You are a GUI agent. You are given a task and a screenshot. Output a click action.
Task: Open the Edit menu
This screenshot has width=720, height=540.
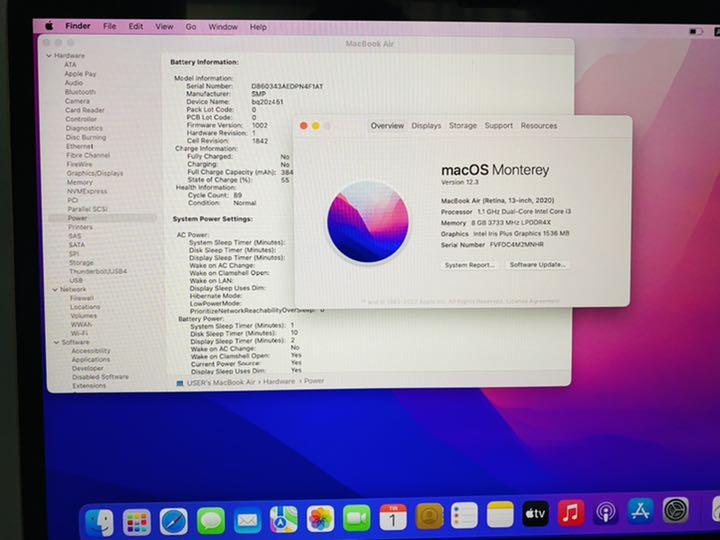[135, 27]
